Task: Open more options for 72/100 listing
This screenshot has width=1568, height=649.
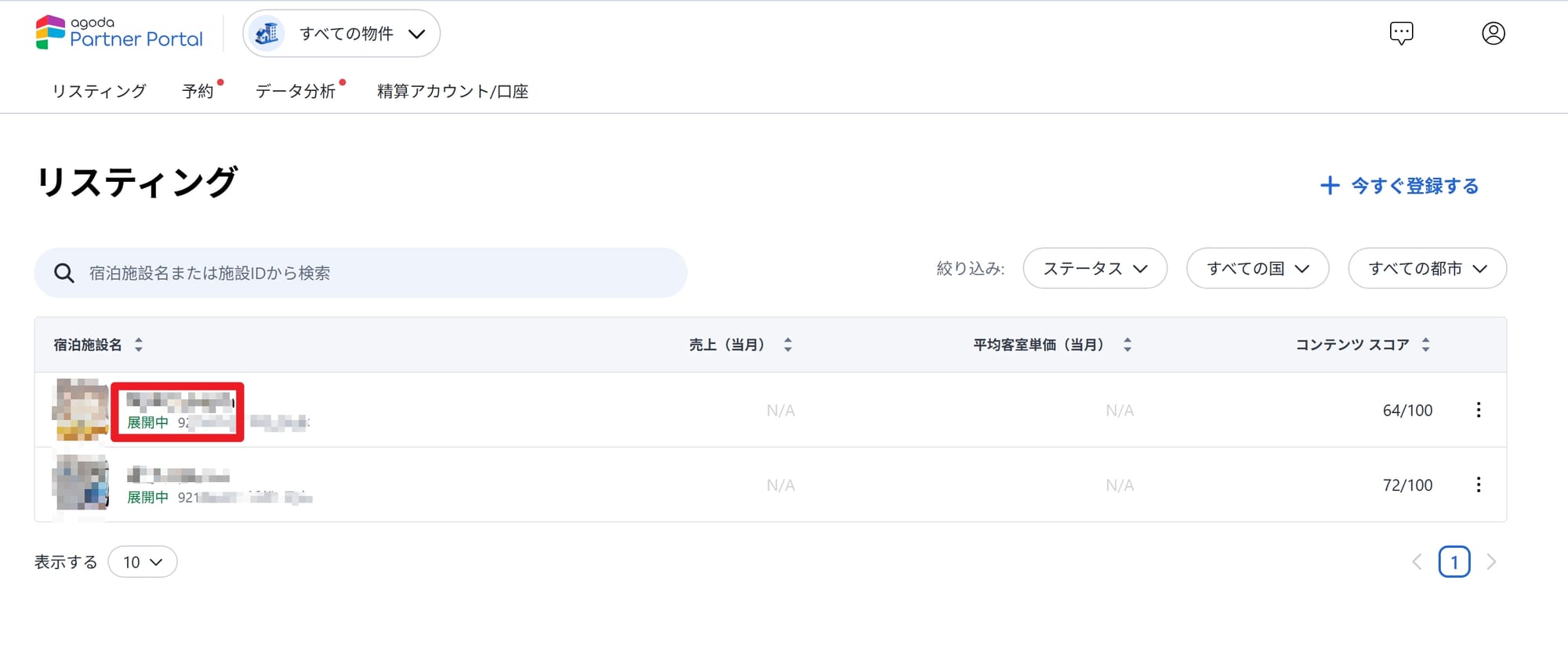Action: click(1478, 484)
